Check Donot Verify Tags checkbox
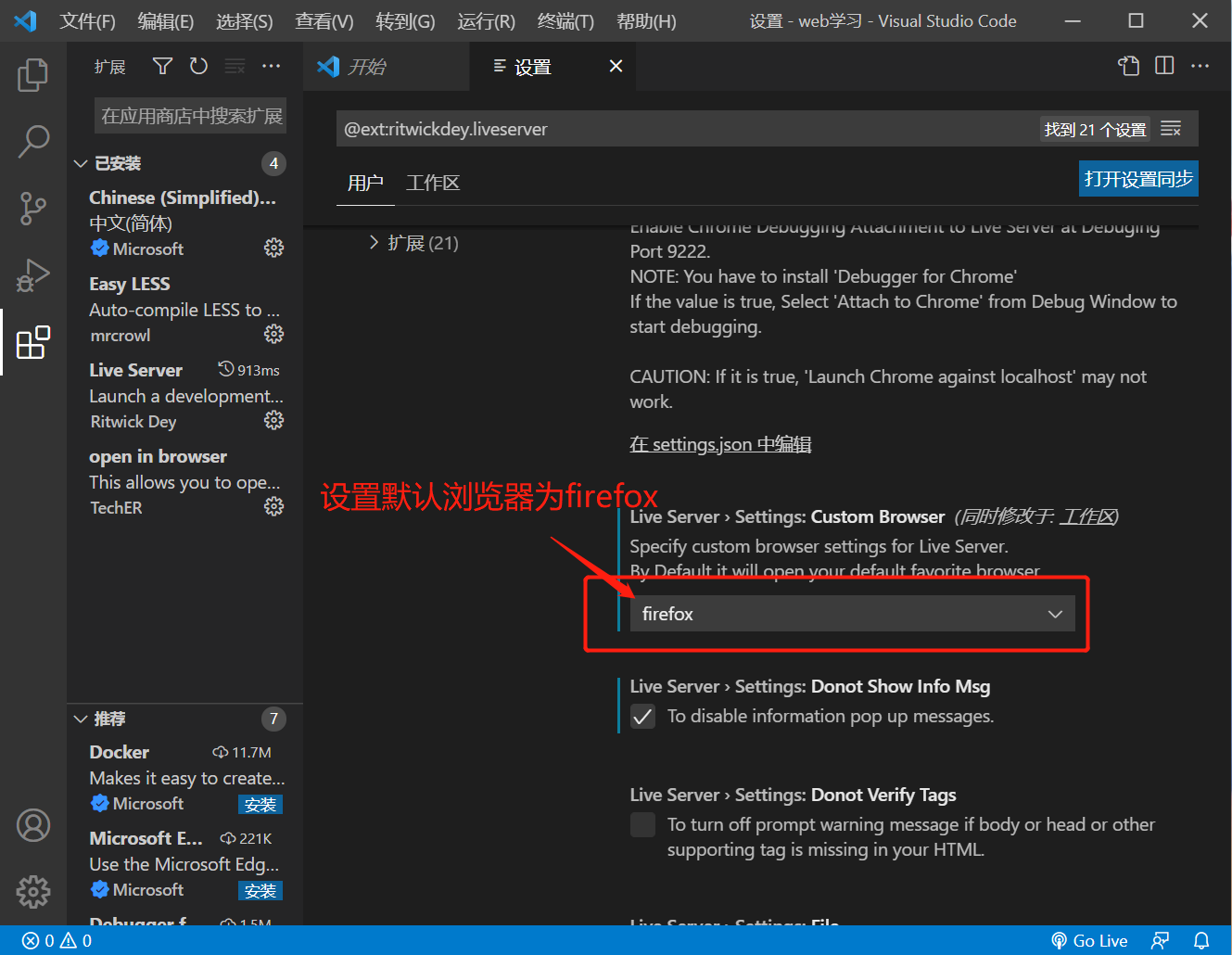This screenshot has width=1232, height=955. pyautogui.click(x=642, y=825)
